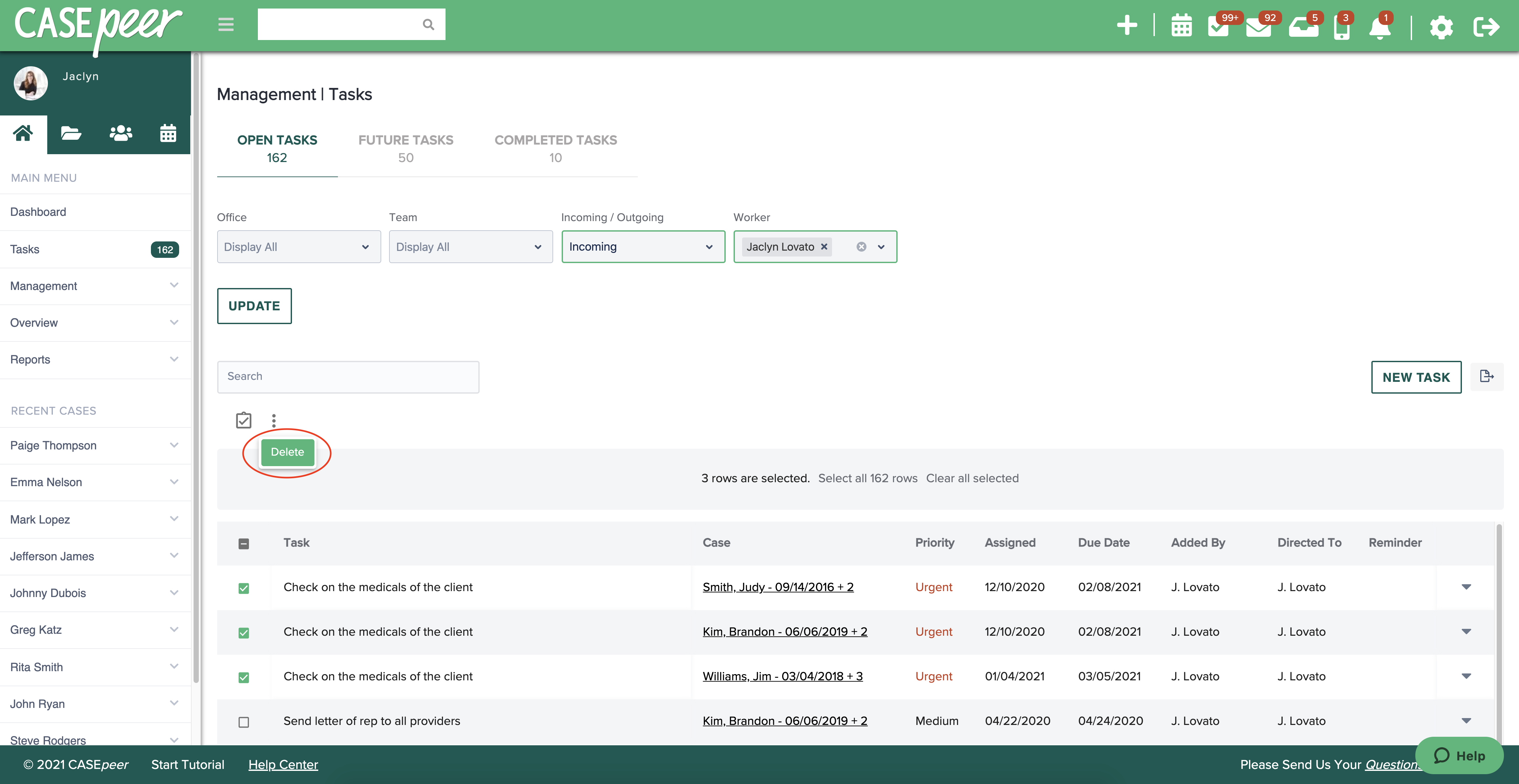1519x784 pixels.
Task: Open tasks icon with 99+ badge
Action: pyautogui.click(x=1219, y=27)
